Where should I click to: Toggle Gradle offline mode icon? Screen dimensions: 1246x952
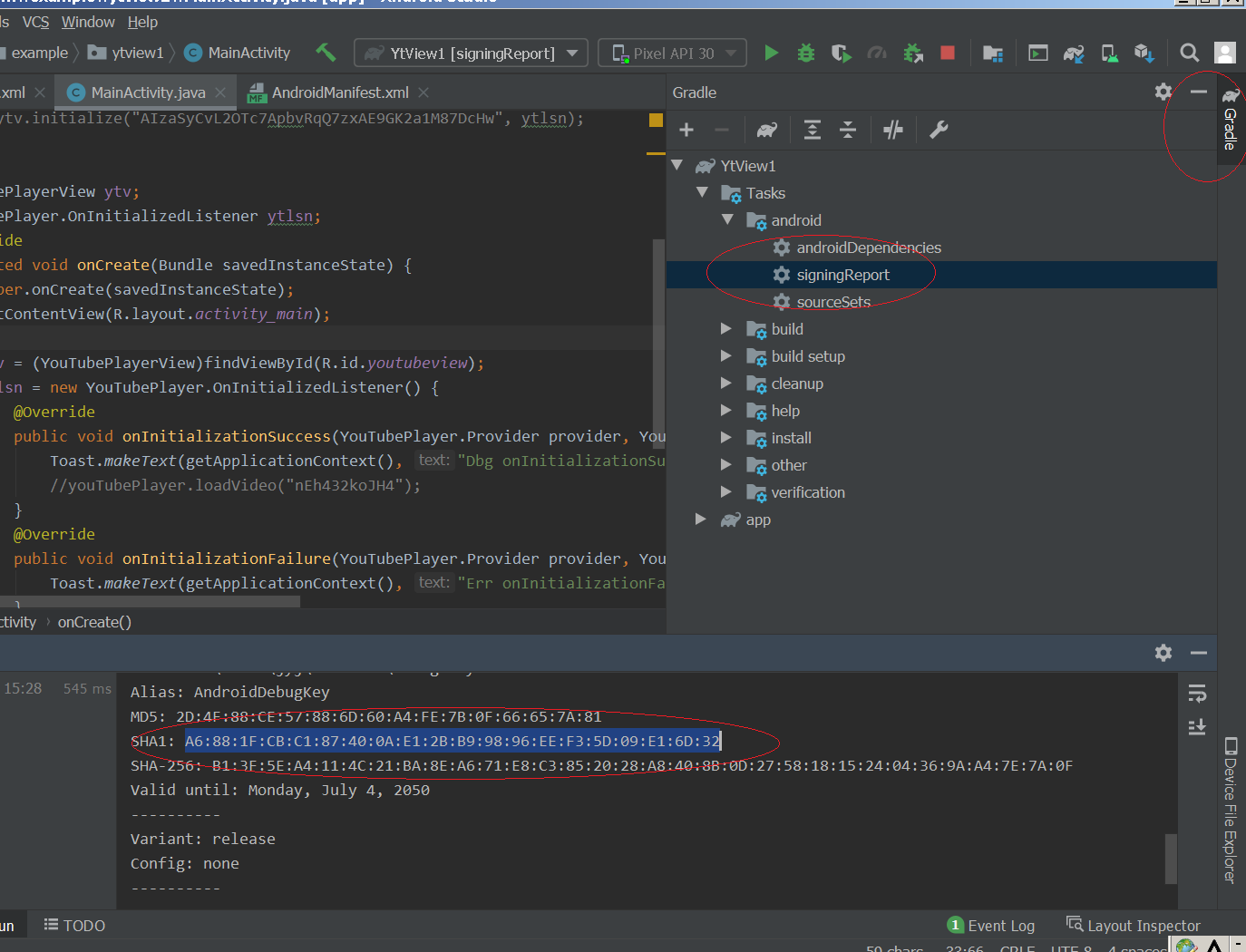tap(893, 130)
